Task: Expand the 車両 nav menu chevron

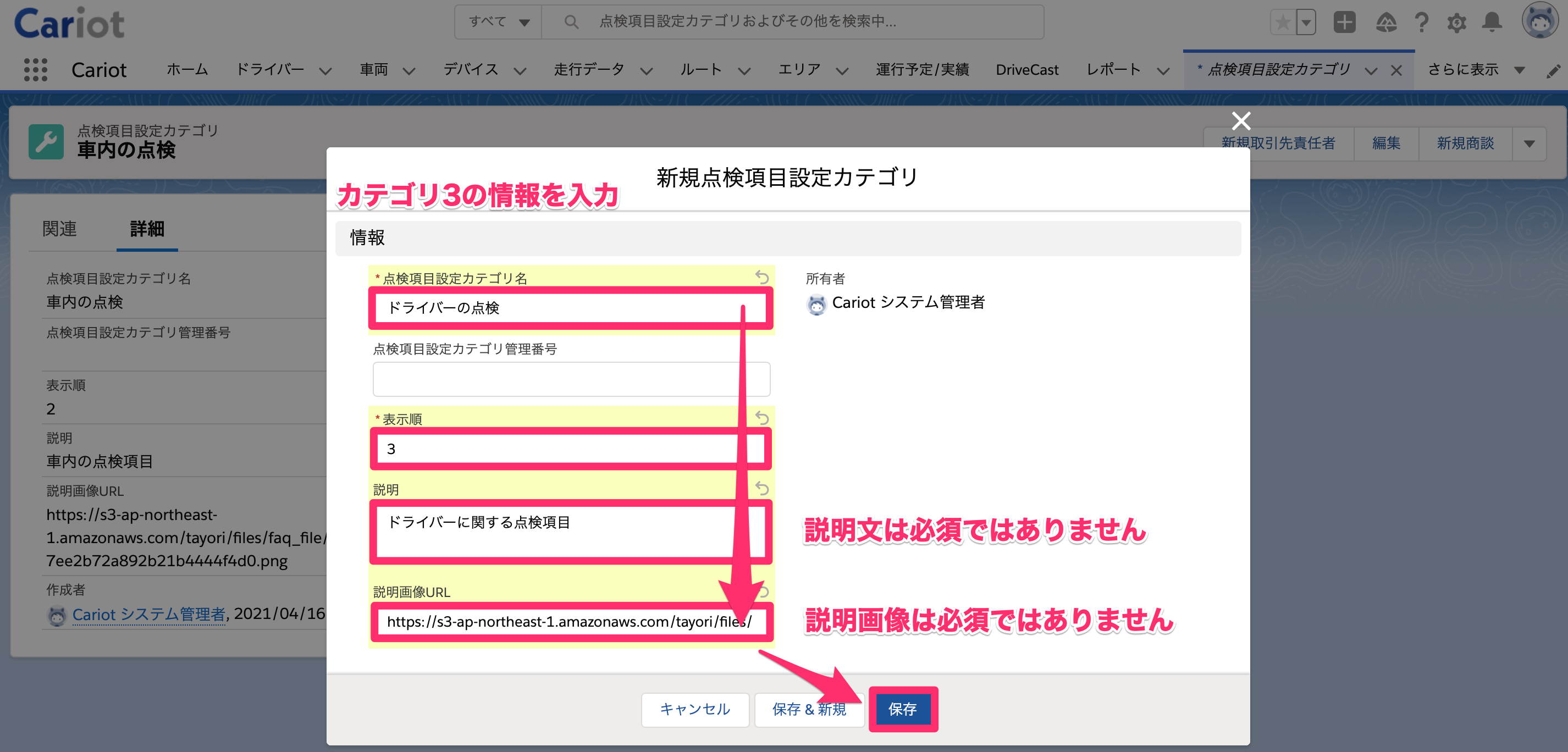Action: point(409,71)
